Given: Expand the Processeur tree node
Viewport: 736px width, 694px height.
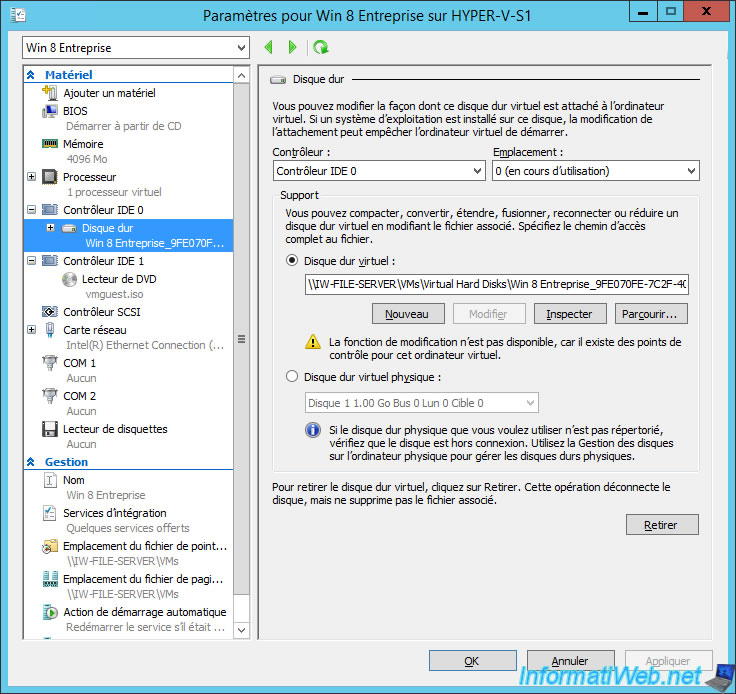Looking at the screenshot, I should coord(31,177).
